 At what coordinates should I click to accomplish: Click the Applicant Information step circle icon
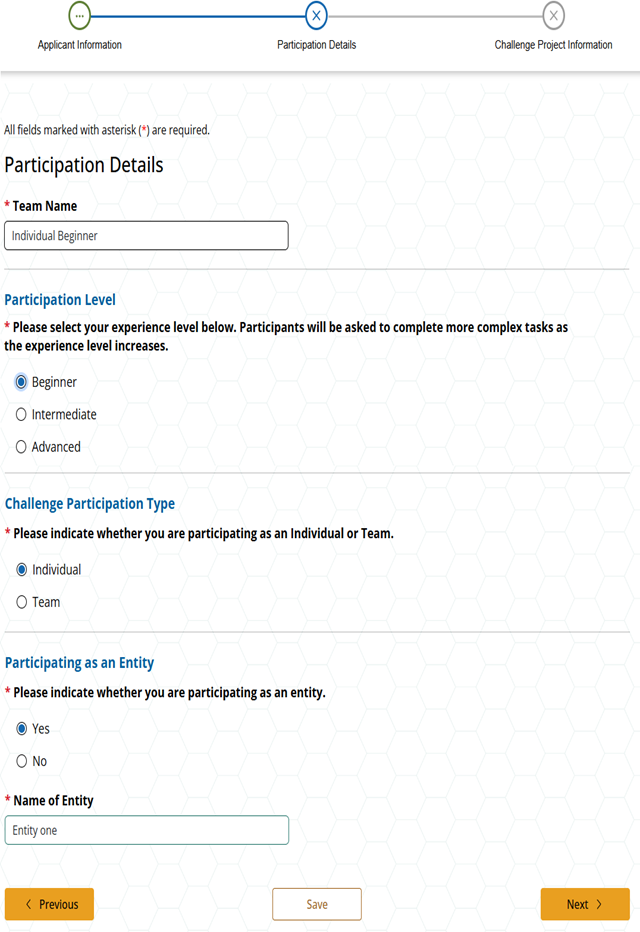click(x=80, y=16)
